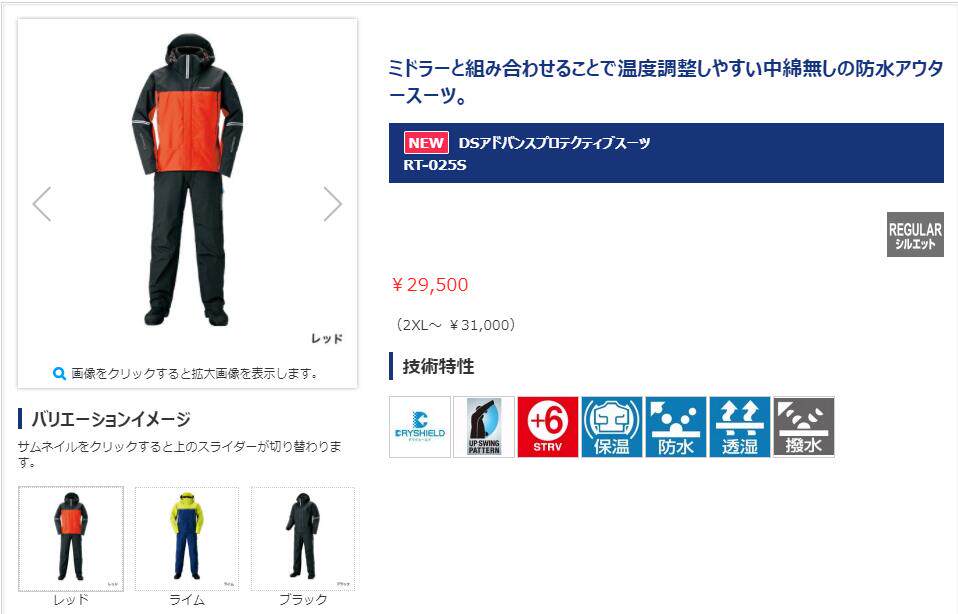Click the DSアドバンスプロテクティブスーツ product title
Viewport: 958px width, 614px height.
tap(554, 143)
